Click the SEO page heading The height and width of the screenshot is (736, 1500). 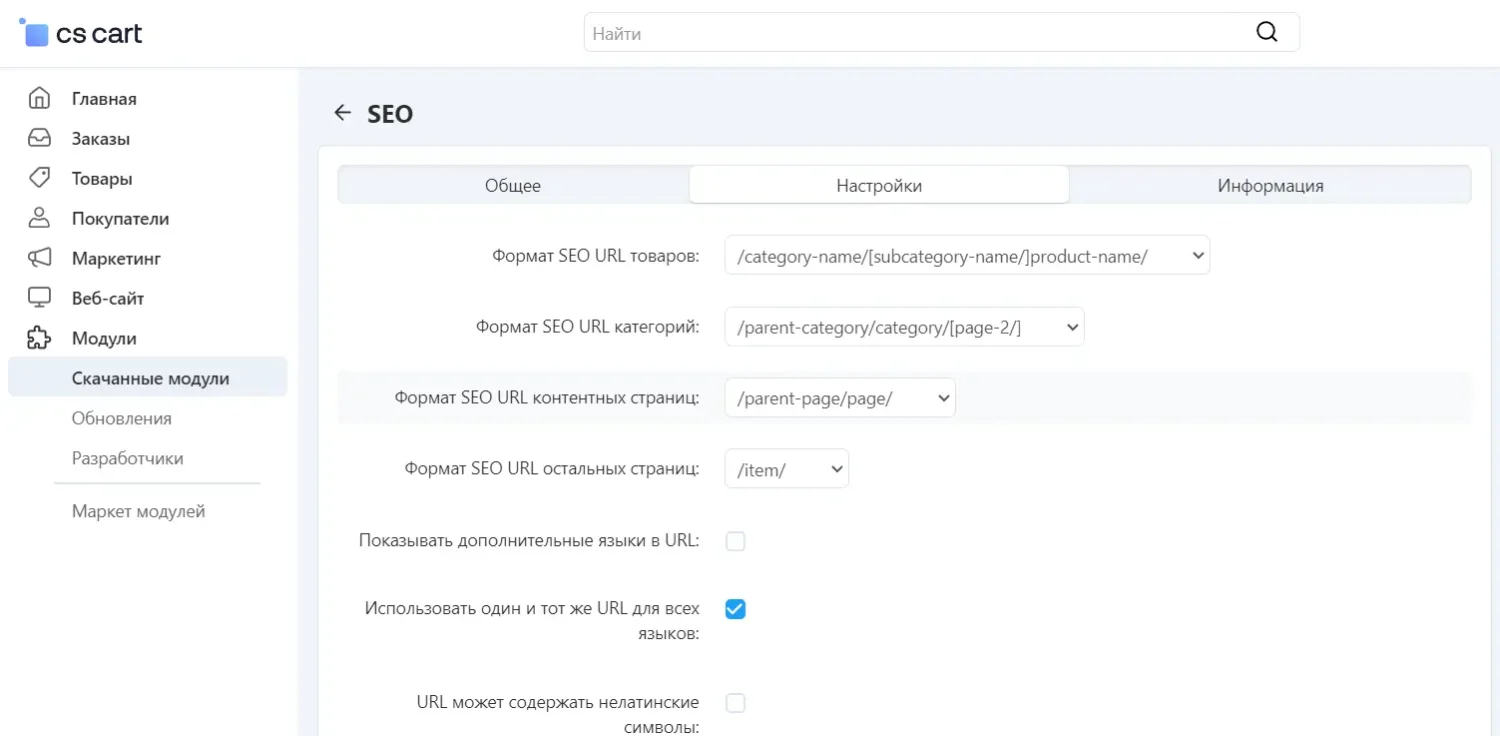point(390,114)
